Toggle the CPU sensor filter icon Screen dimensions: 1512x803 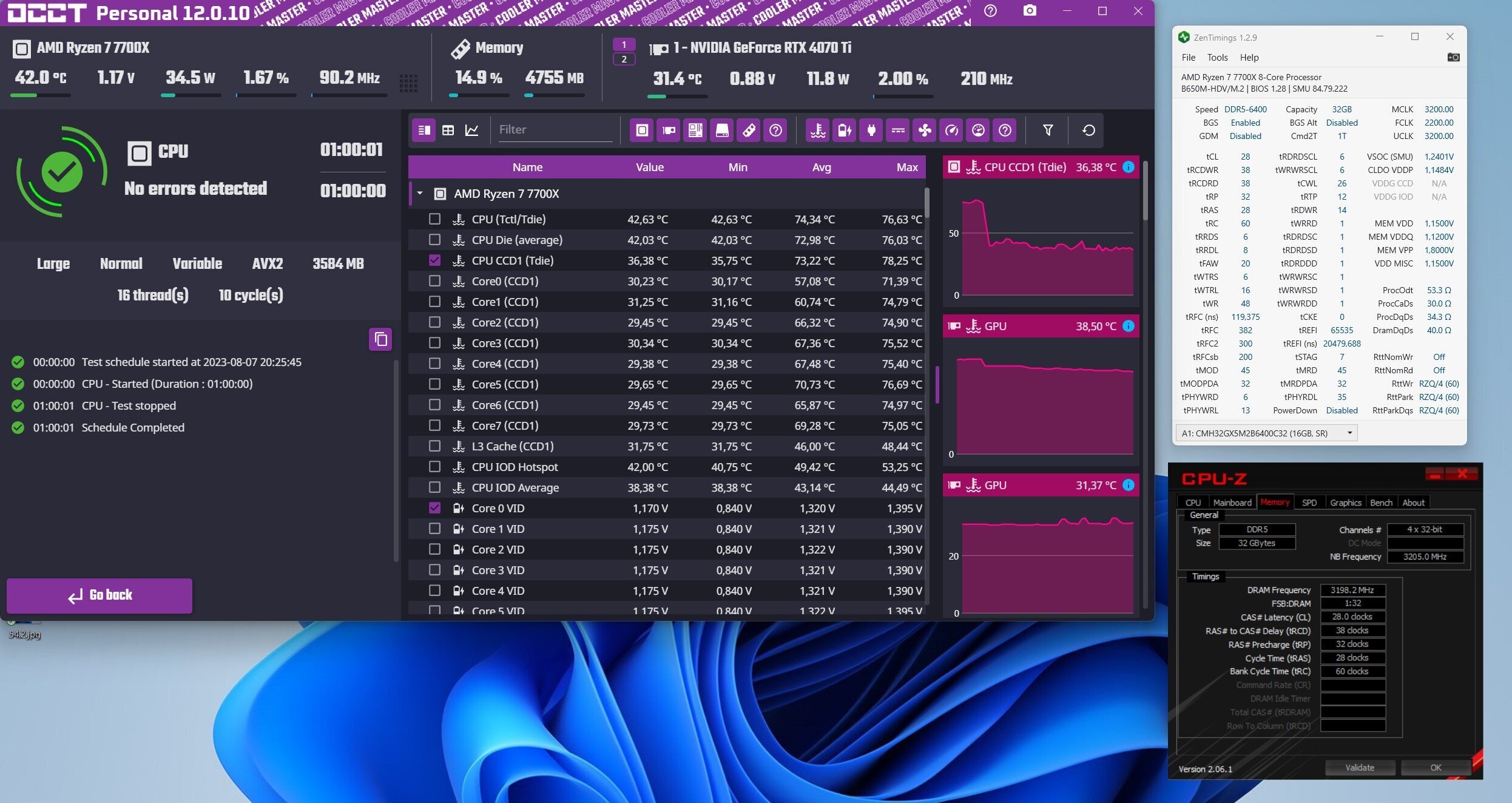coord(642,130)
